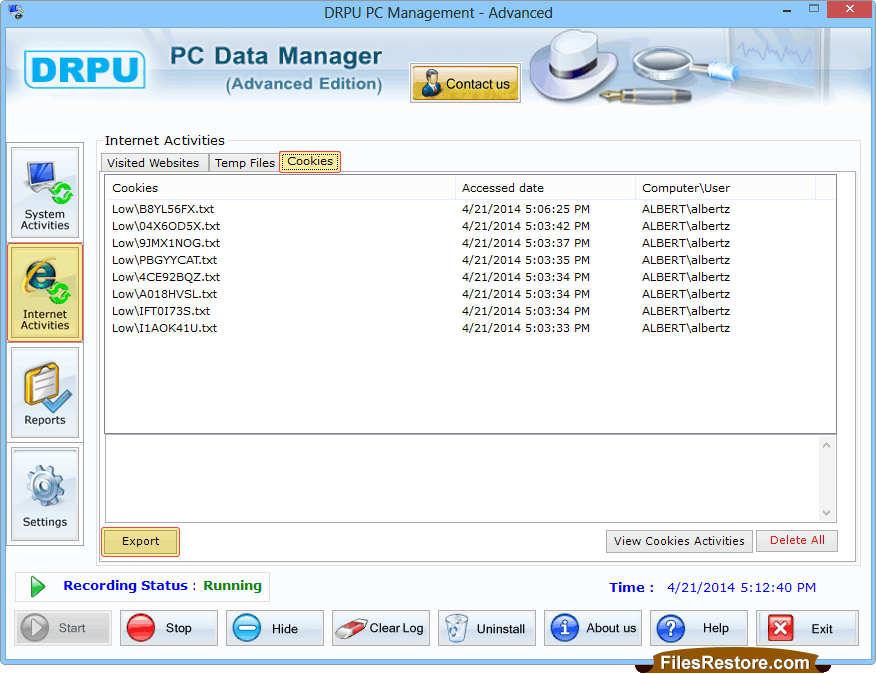The image size is (876, 674).
Task: Open the System Activities panel
Action: 45,192
